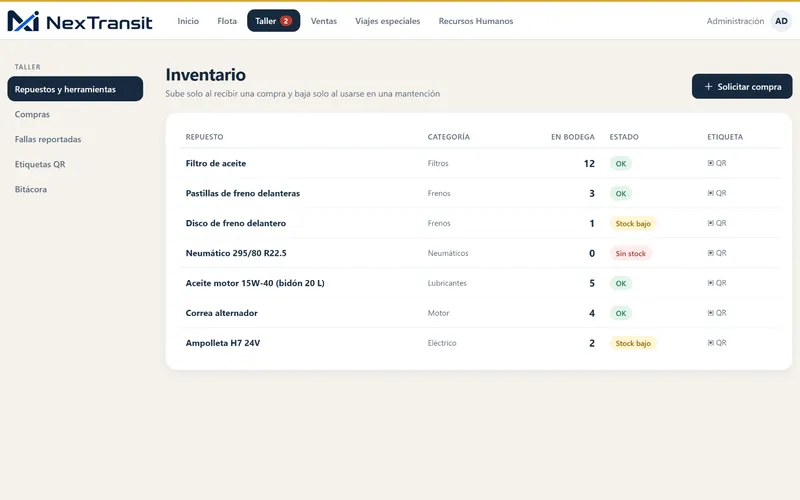Screen dimensions: 800x500
Task: Click the Categoría column header
Action: (x=448, y=137)
